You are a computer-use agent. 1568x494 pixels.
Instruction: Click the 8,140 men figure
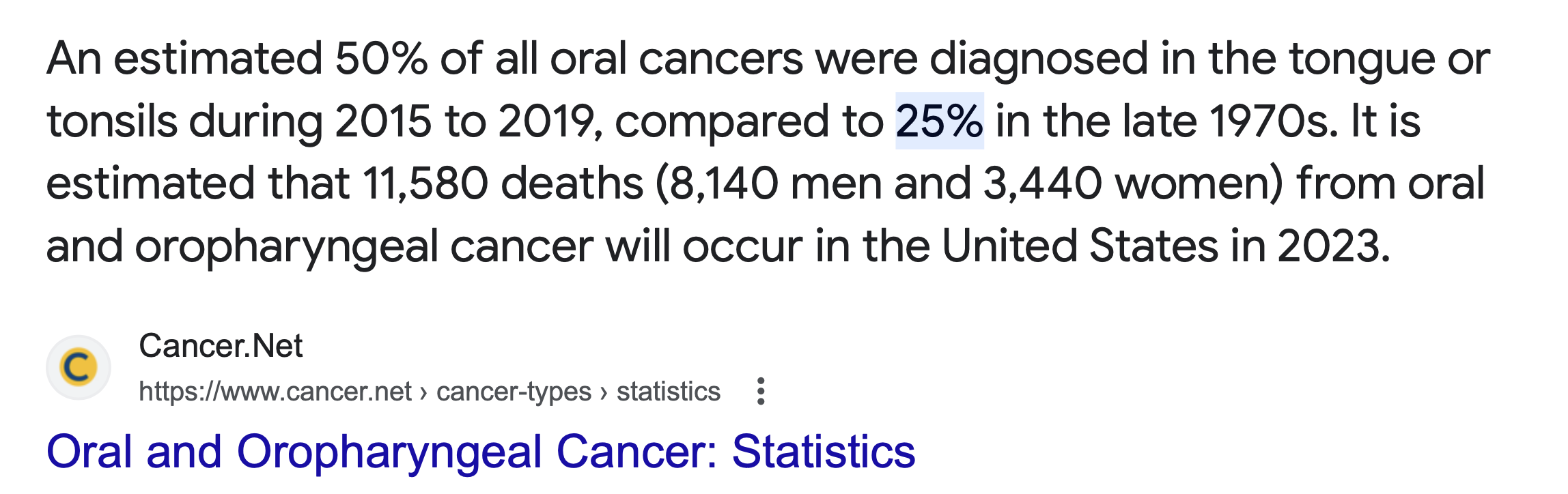pos(724,184)
